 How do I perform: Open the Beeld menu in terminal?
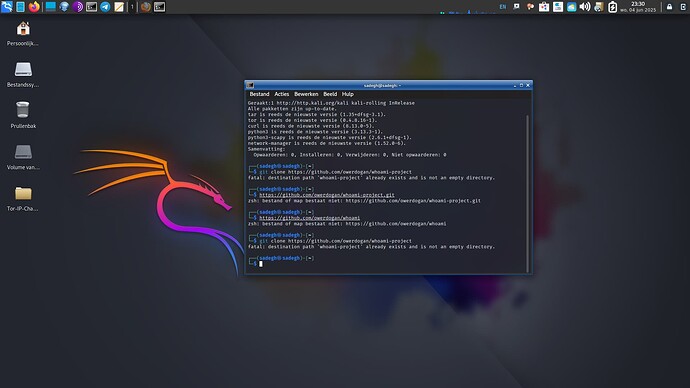coord(330,94)
